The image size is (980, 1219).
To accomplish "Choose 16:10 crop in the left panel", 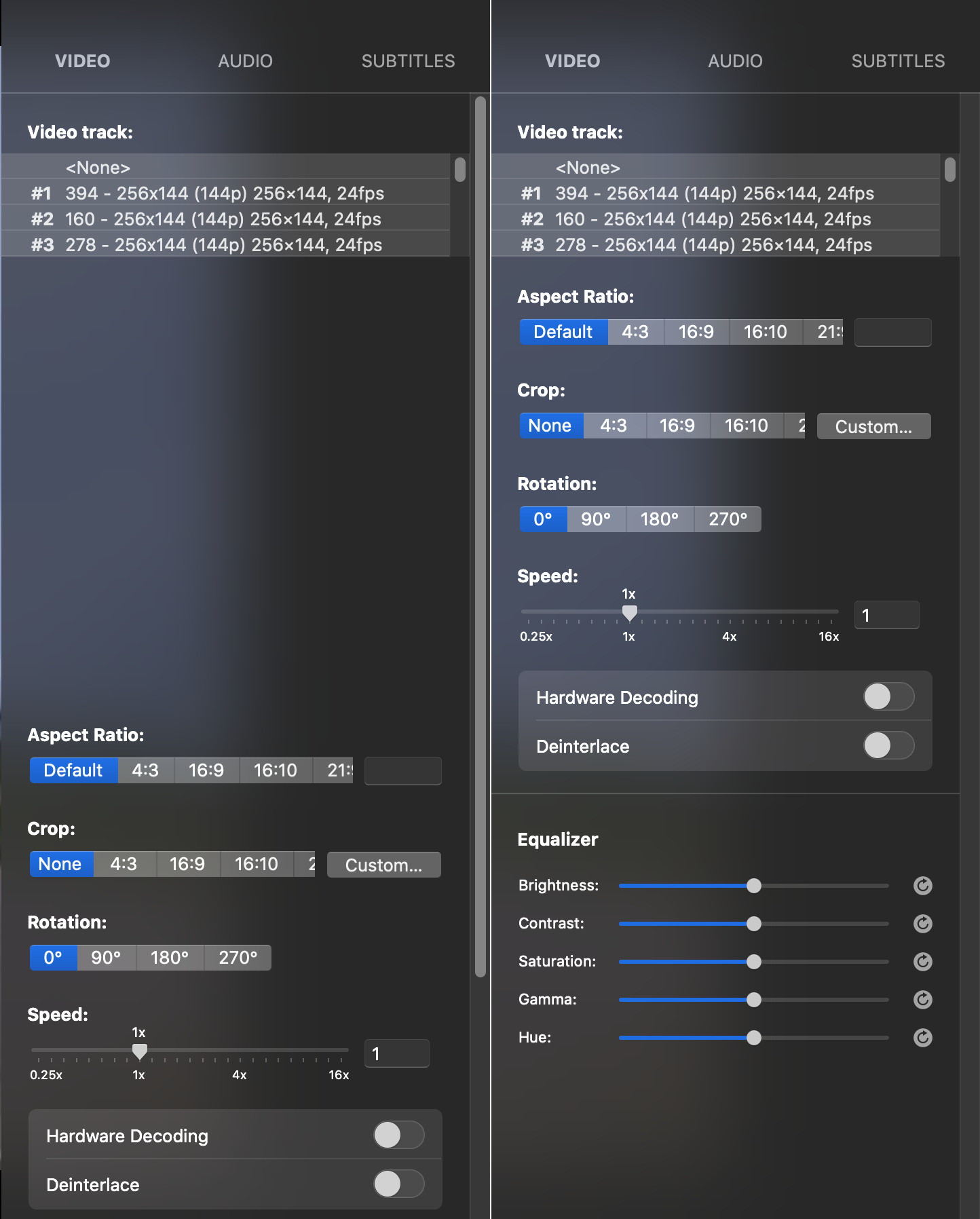I will (x=257, y=864).
